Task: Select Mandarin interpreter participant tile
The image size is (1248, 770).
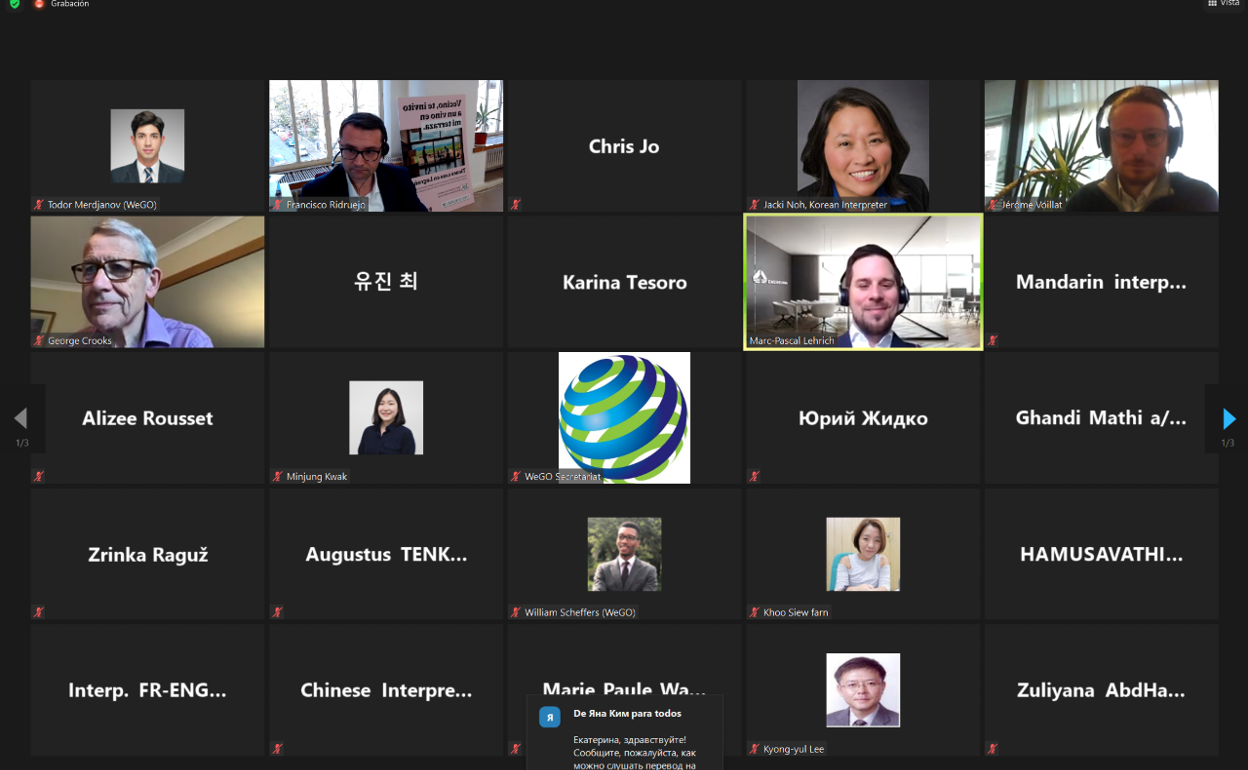Action: (1101, 282)
